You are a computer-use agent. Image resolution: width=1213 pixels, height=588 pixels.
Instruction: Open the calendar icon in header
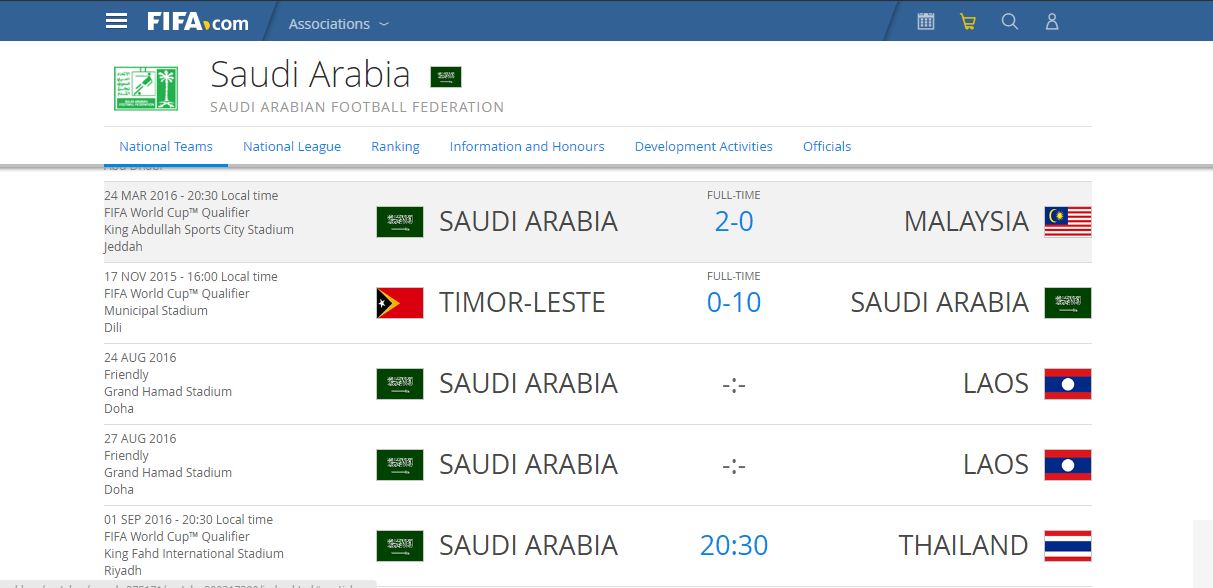926,21
